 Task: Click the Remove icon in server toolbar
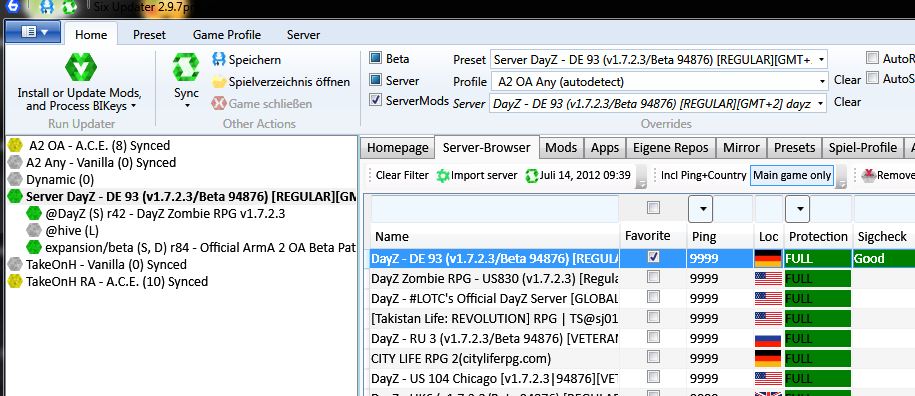869,175
